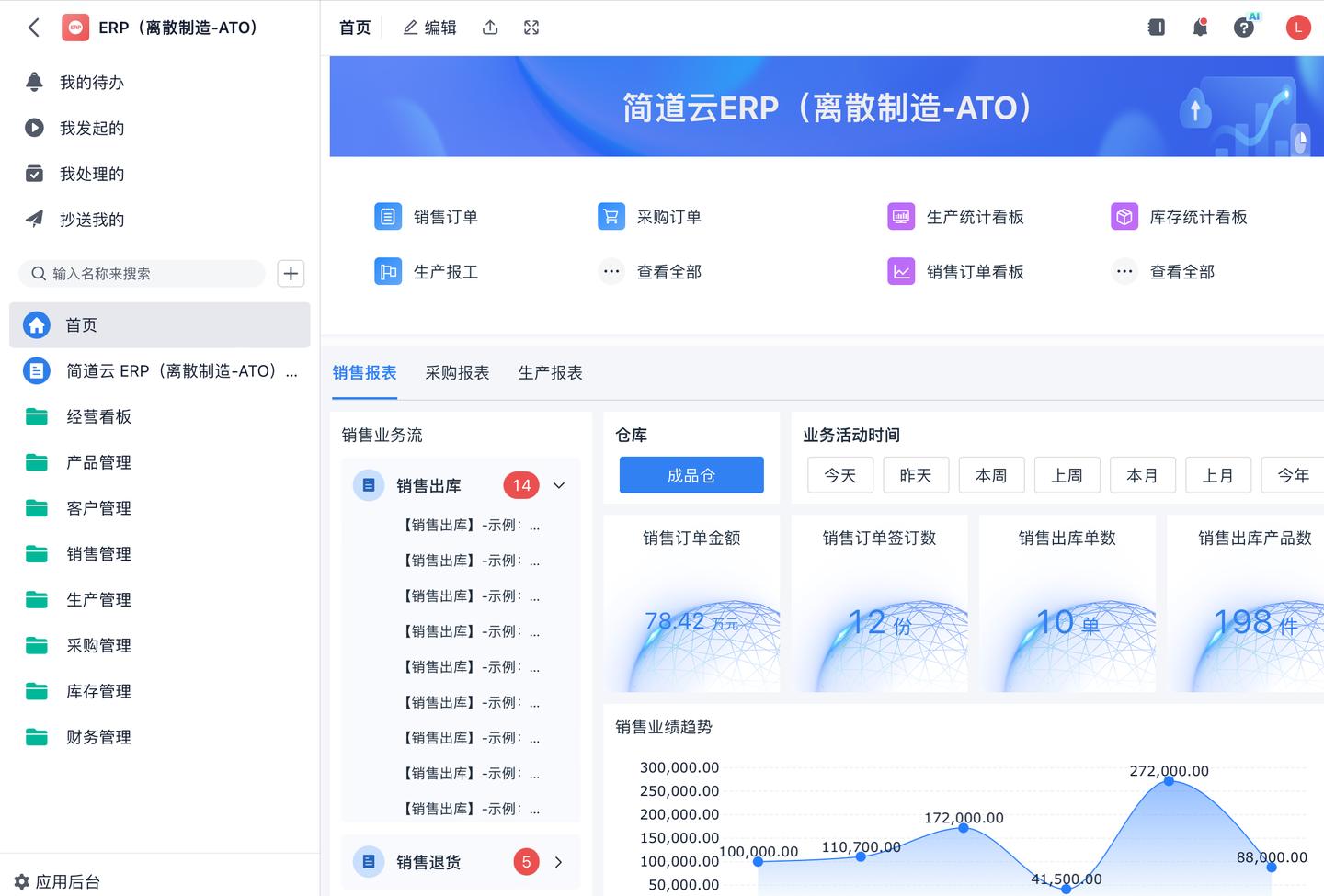This screenshot has height=896, width=1324.
Task: Open 应用后台 gear settings
Action: (x=58, y=881)
